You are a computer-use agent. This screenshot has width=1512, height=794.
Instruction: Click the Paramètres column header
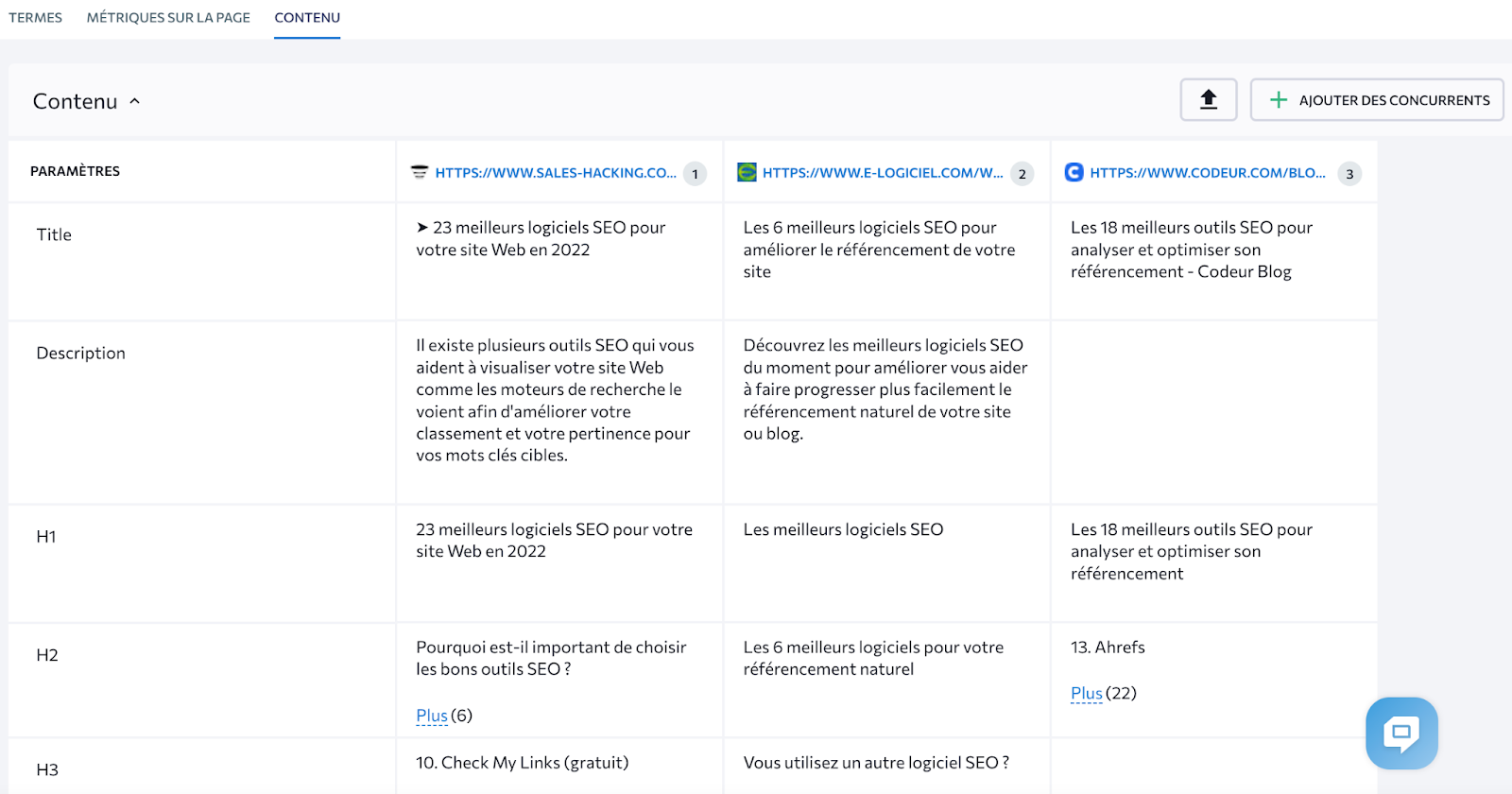coord(76,171)
